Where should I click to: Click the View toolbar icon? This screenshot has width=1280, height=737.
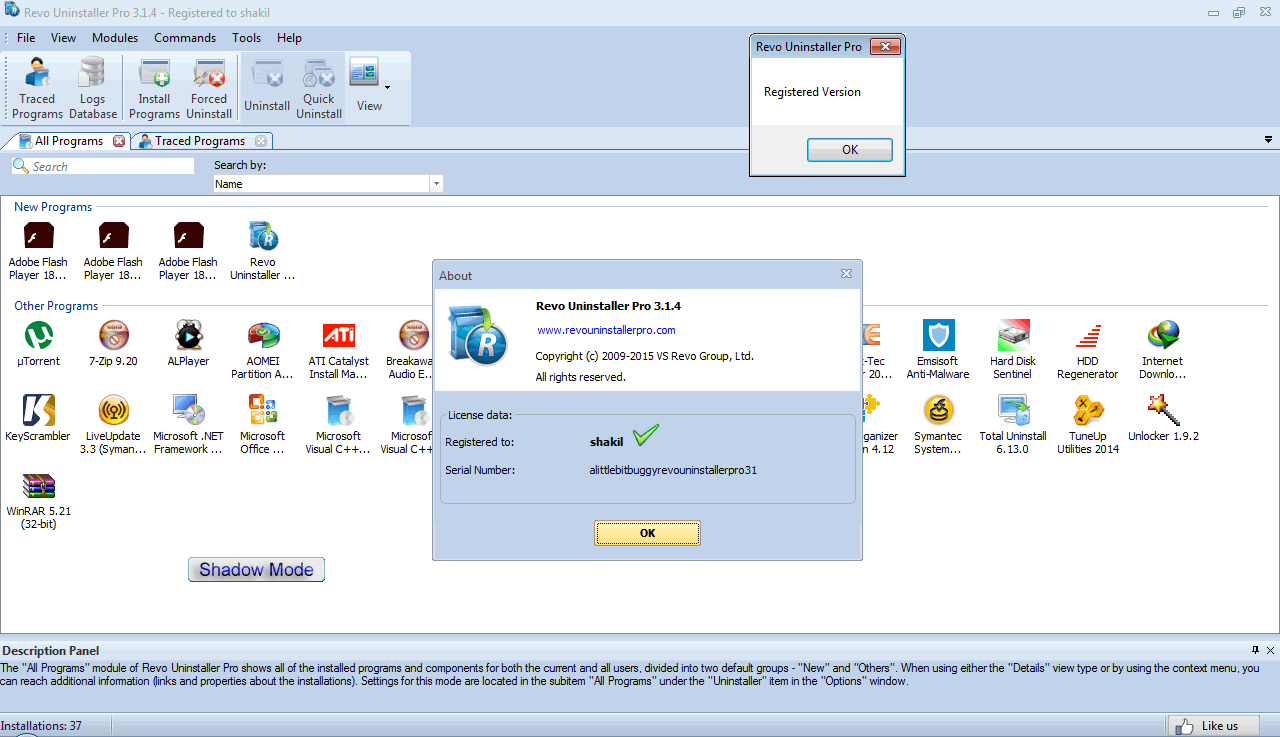(364, 73)
